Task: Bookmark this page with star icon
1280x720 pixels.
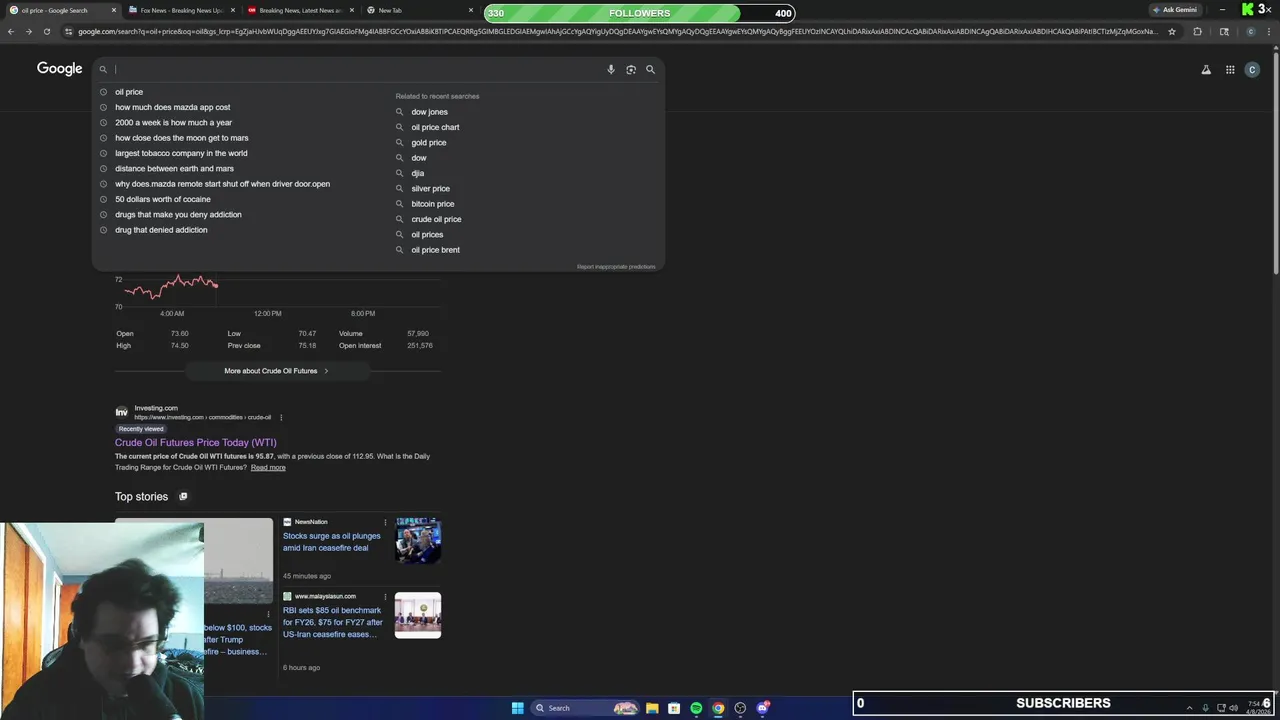Action: pos(1172,31)
